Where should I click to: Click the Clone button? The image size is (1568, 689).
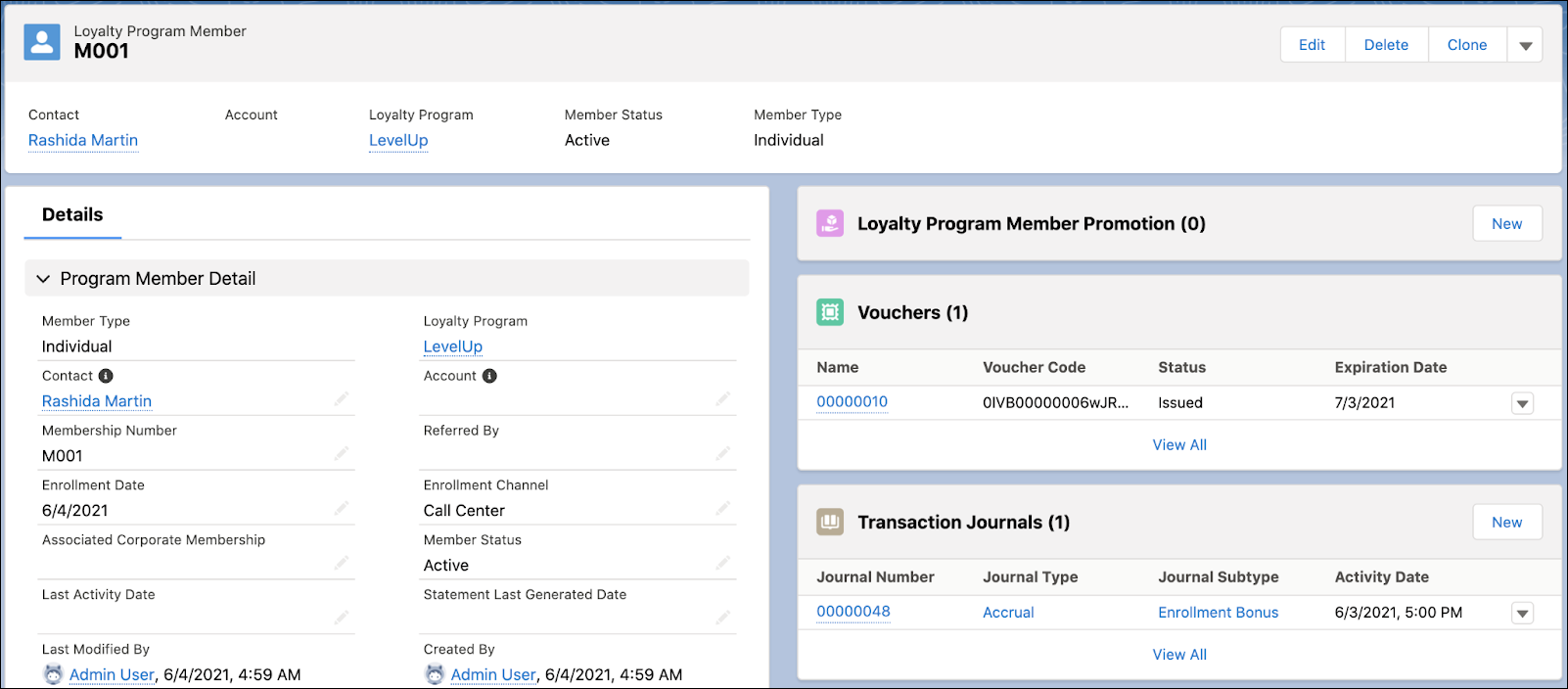[x=1466, y=45]
